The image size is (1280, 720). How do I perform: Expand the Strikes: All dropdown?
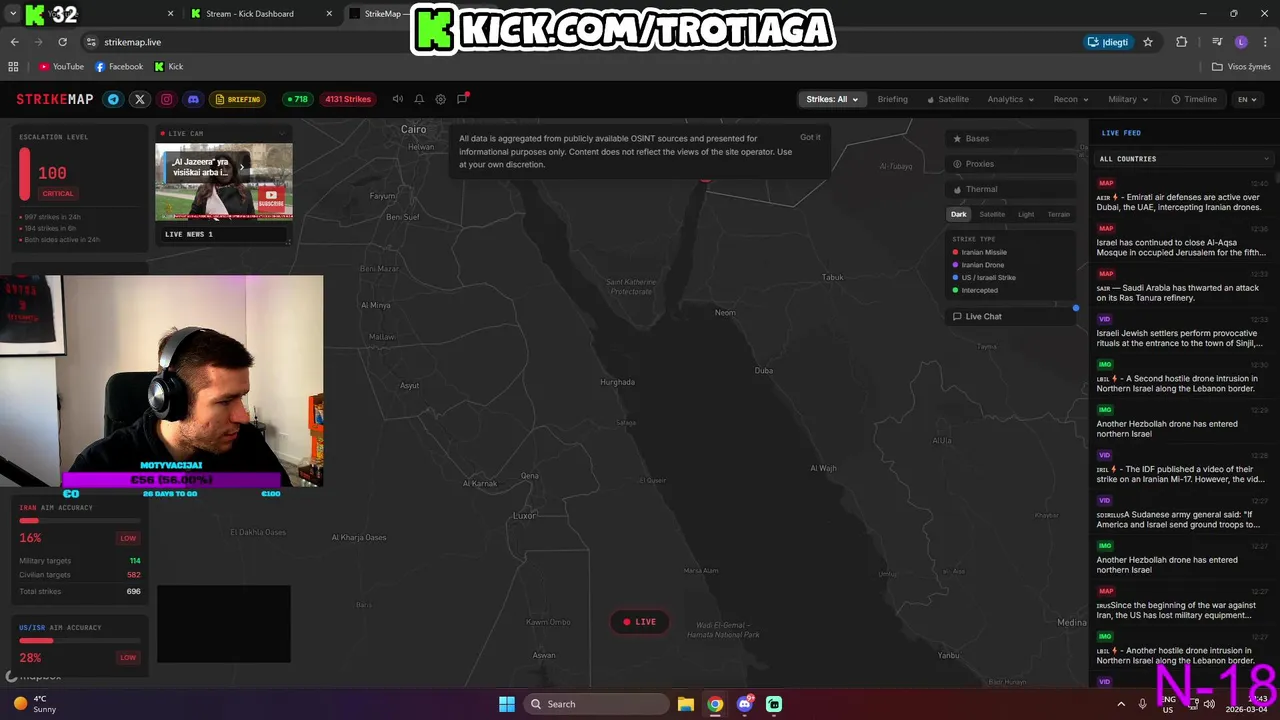831,99
